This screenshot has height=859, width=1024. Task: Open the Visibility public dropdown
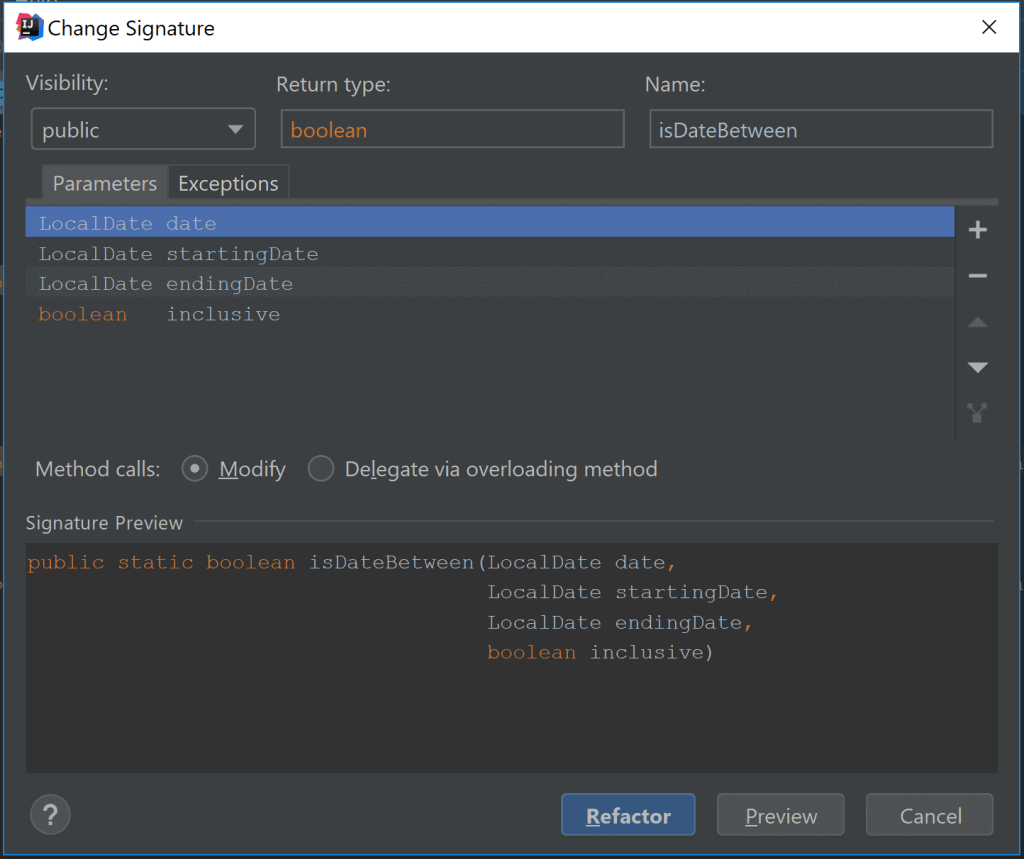pos(143,129)
